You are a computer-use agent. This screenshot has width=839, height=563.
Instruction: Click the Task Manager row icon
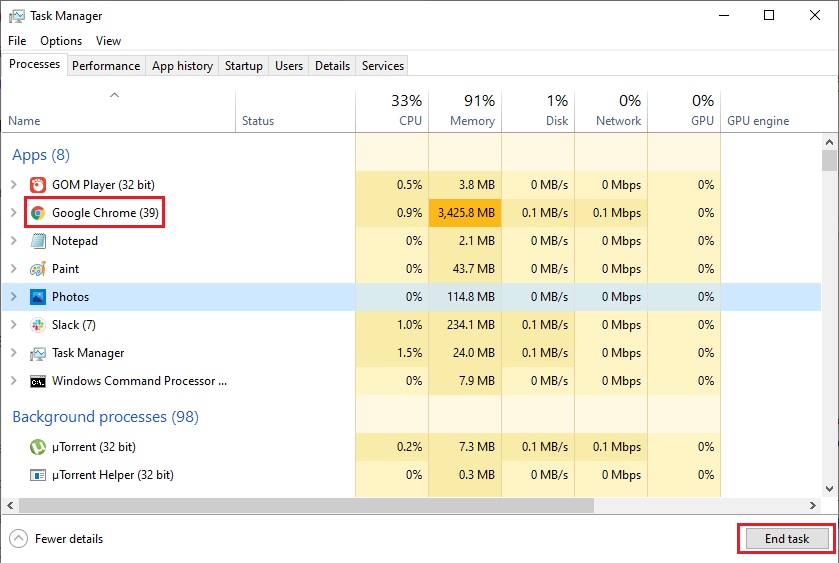[x=37, y=353]
